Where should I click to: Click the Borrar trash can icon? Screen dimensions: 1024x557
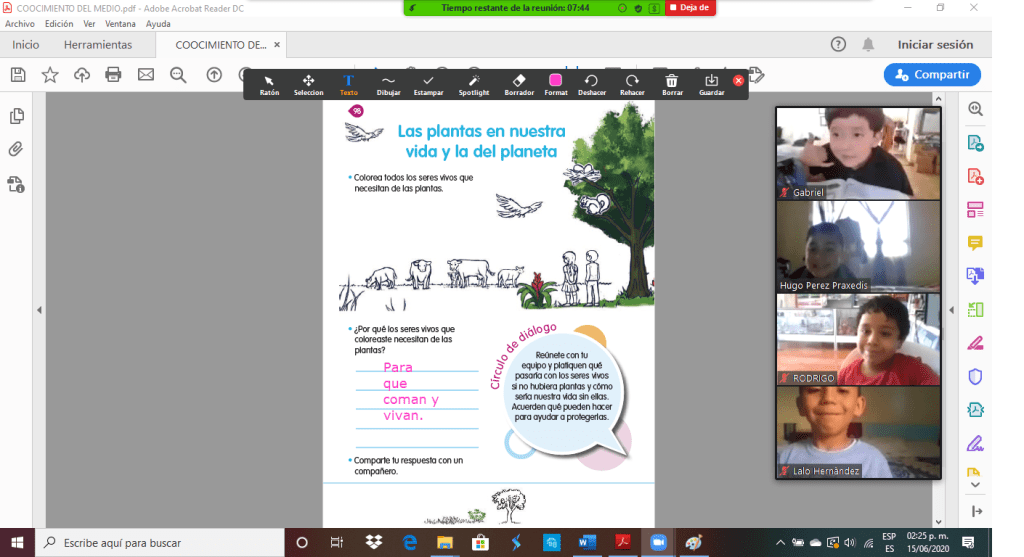tap(672, 84)
